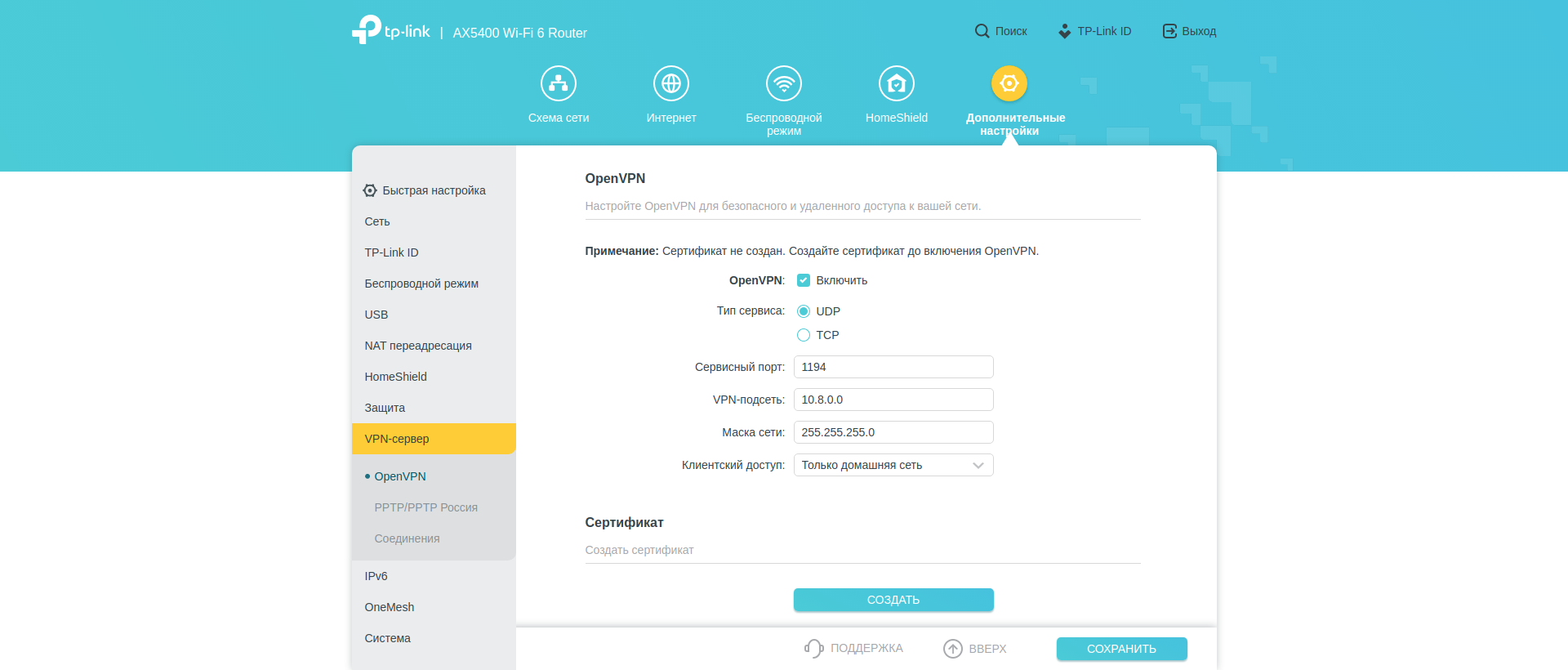Open the HomeShield shield icon
The width and height of the screenshot is (1568, 670).
(x=897, y=83)
